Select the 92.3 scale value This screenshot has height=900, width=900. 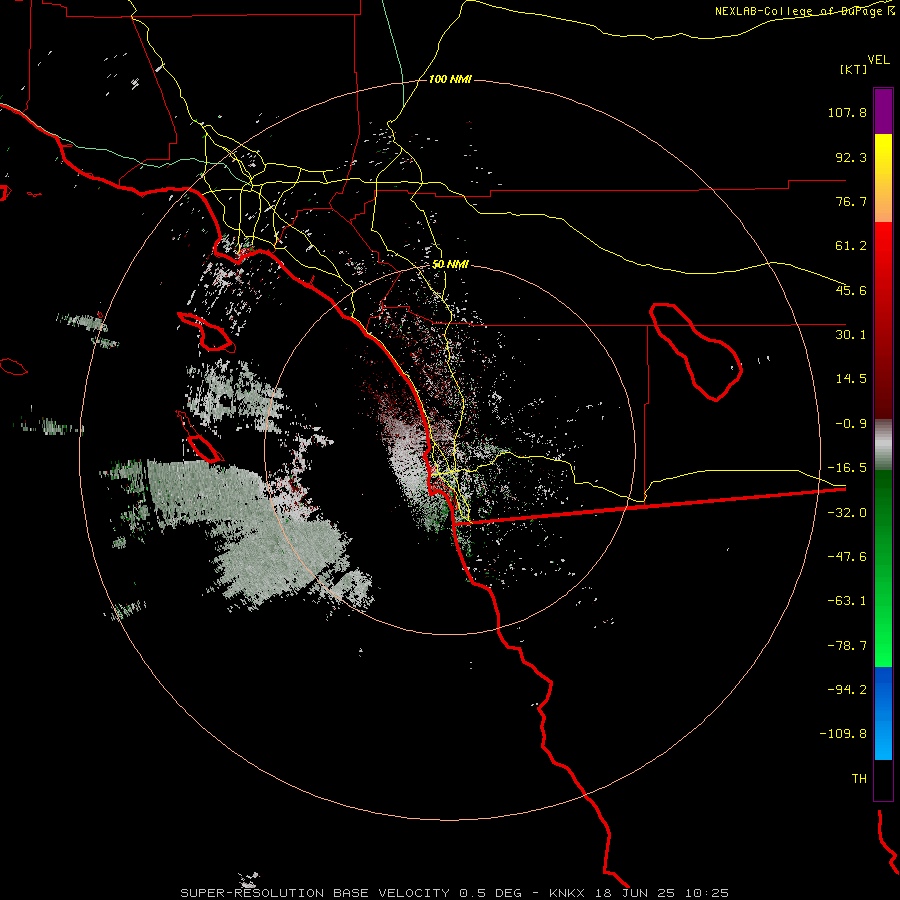(x=851, y=157)
